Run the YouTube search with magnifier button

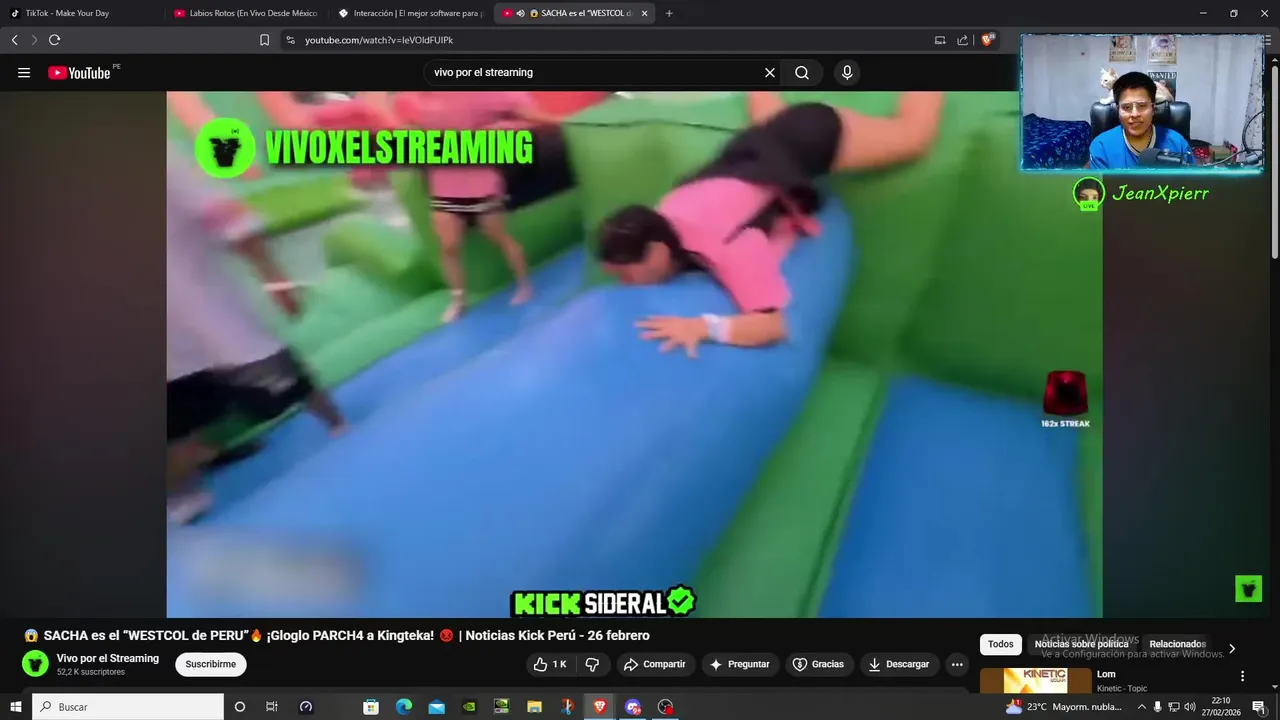click(802, 73)
